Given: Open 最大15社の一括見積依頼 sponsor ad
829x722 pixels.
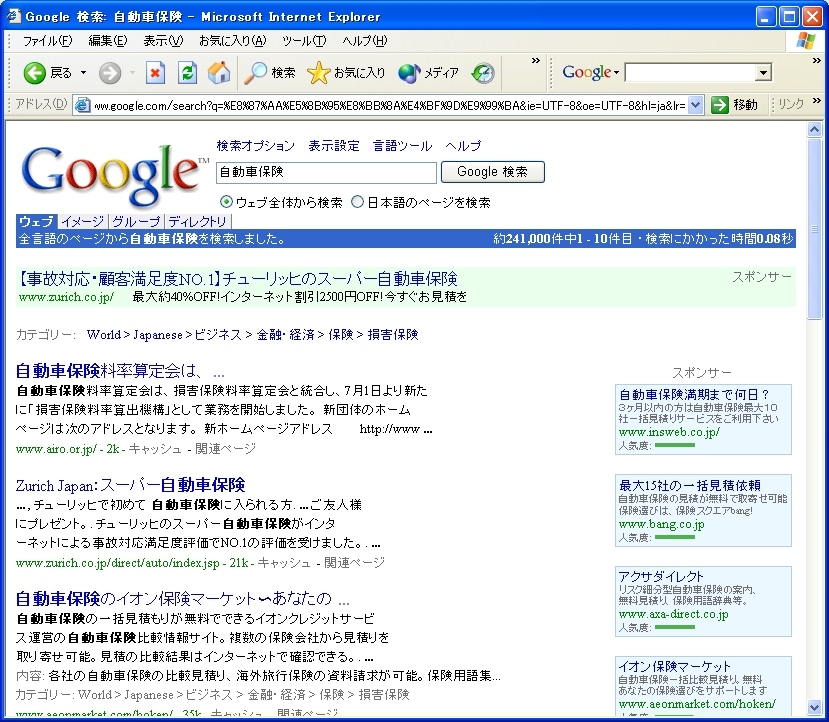Looking at the screenshot, I should point(690,485).
